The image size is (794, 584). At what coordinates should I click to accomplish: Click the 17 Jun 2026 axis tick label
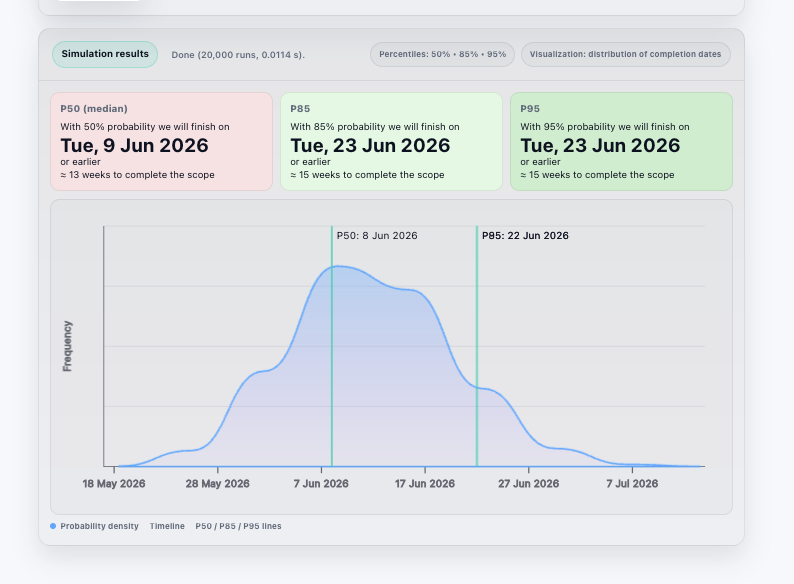(x=425, y=483)
